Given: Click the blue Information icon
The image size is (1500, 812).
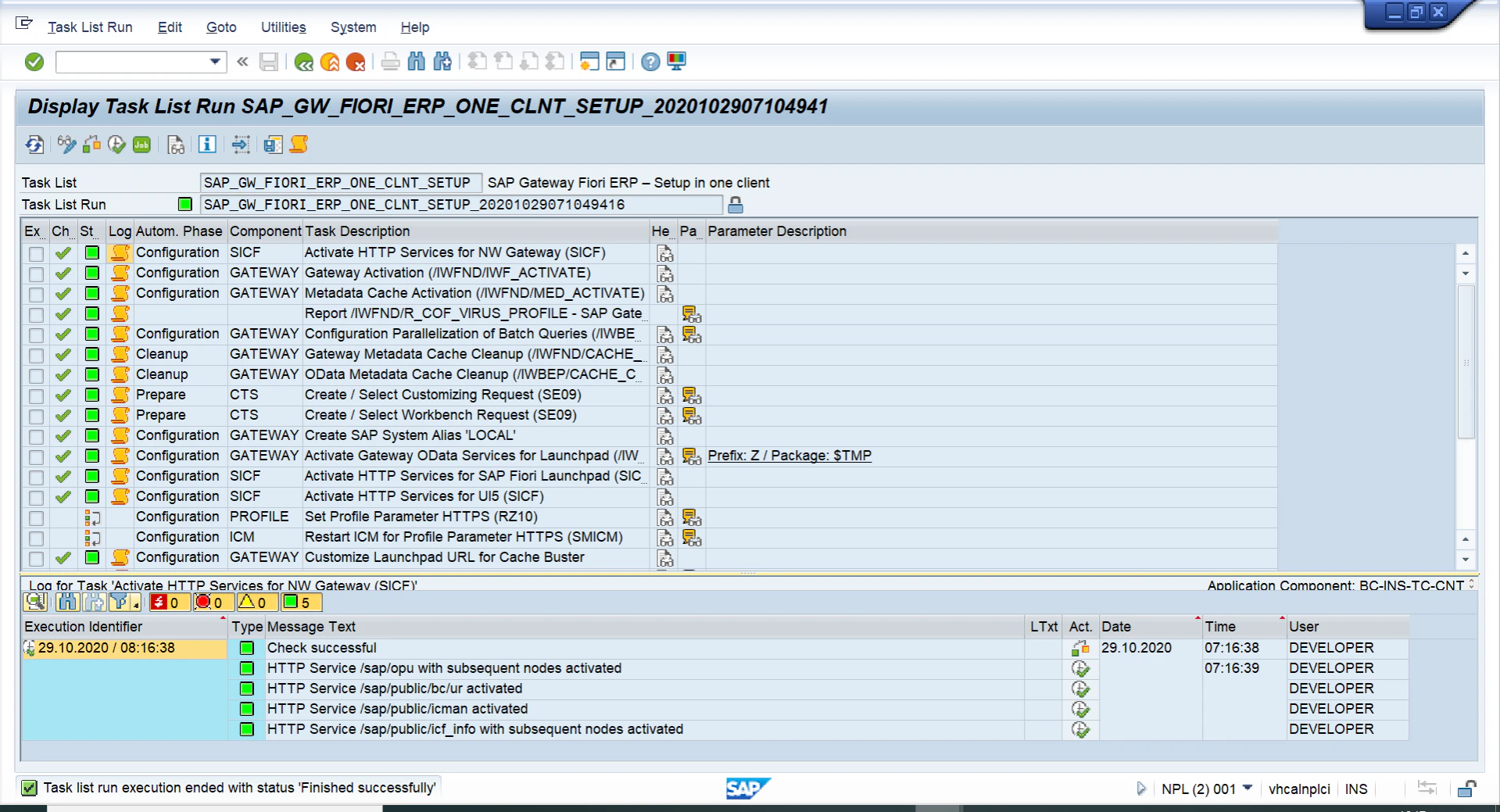Looking at the screenshot, I should pos(207,145).
